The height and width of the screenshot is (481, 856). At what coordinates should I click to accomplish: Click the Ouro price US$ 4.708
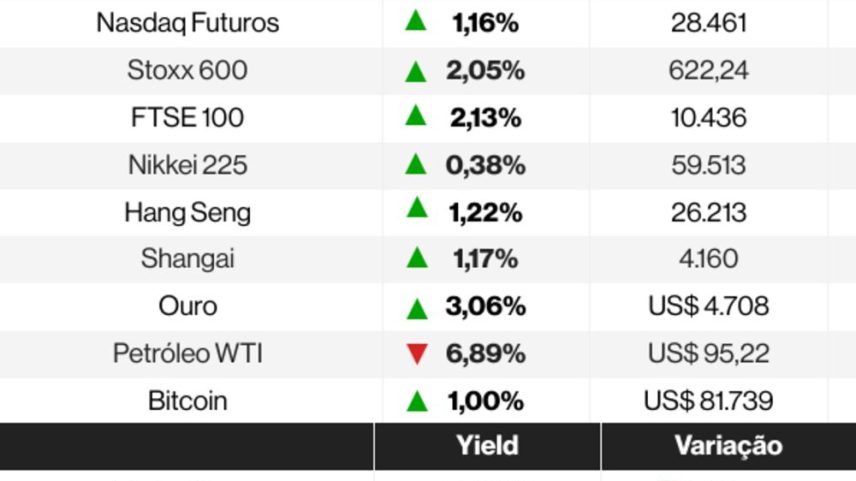pyautogui.click(x=708, y=306)
